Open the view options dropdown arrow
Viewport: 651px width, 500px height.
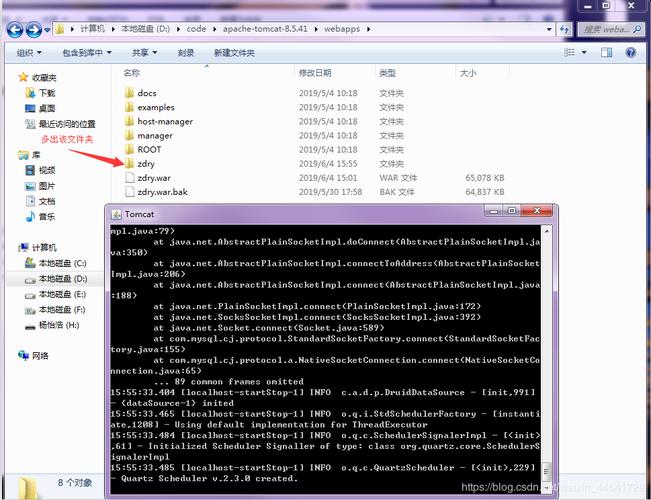point(584,52)
